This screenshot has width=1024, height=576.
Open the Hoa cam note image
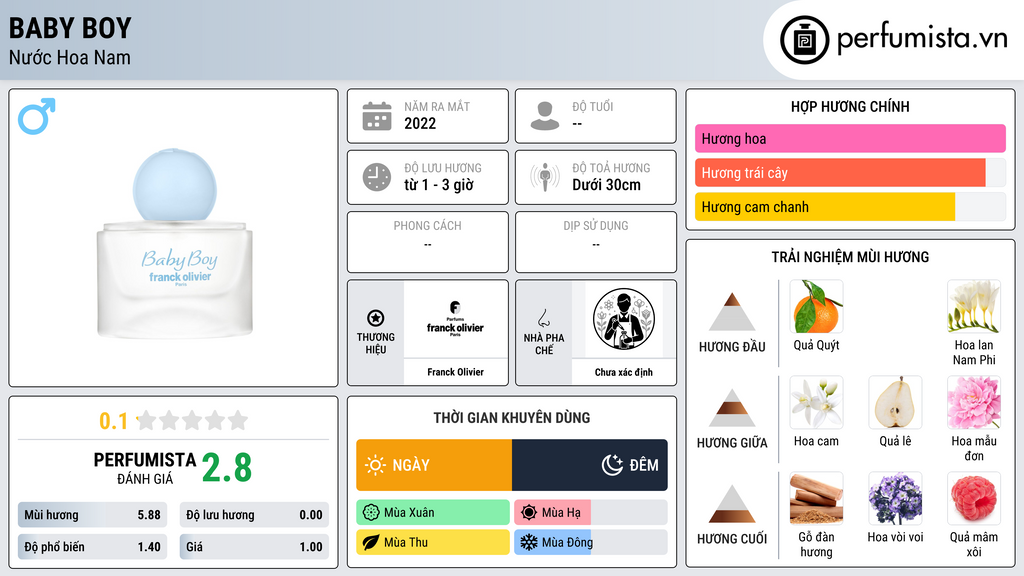(x=816, y=403)
